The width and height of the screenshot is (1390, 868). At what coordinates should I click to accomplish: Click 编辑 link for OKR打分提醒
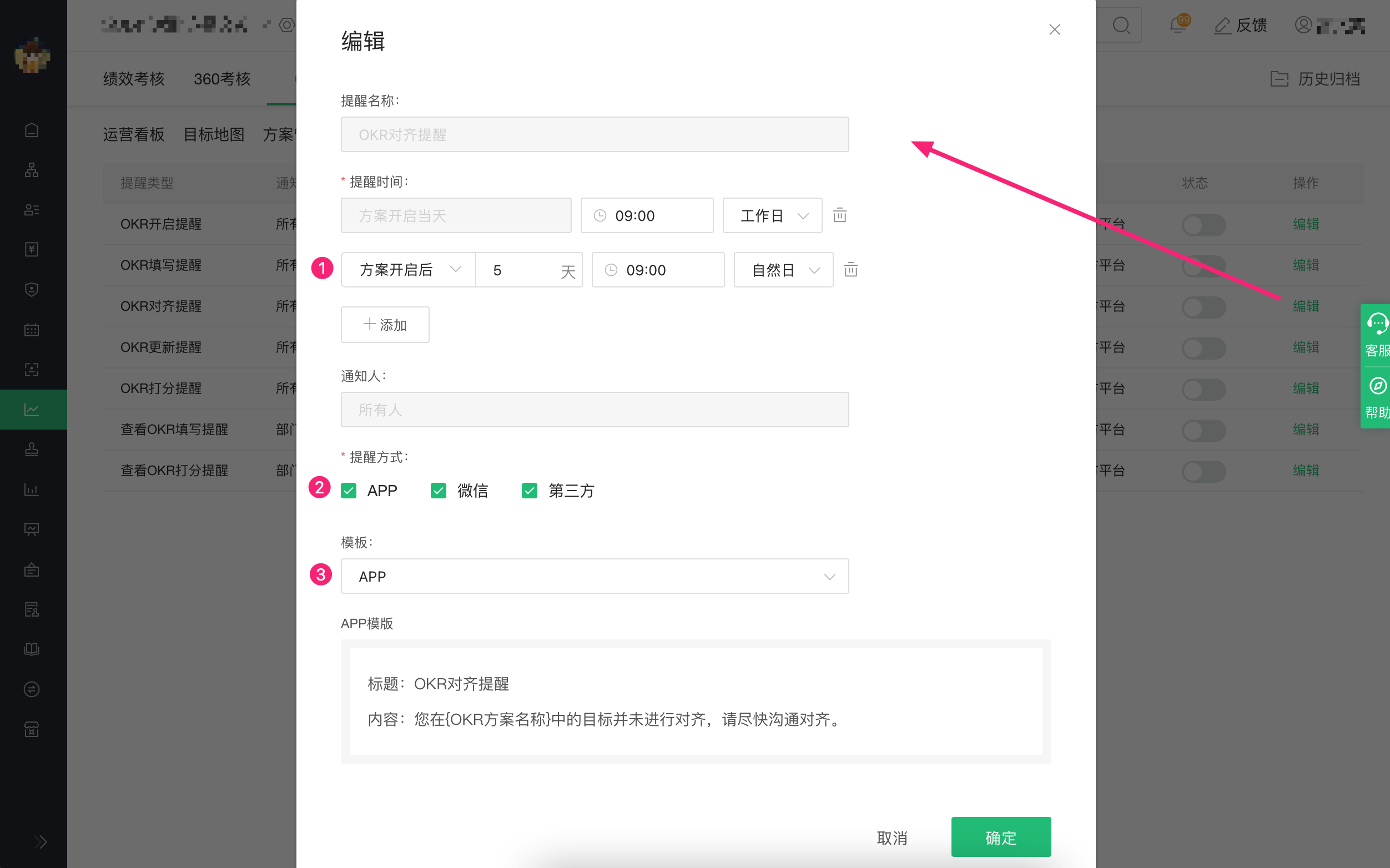[x=1306, y=388]
